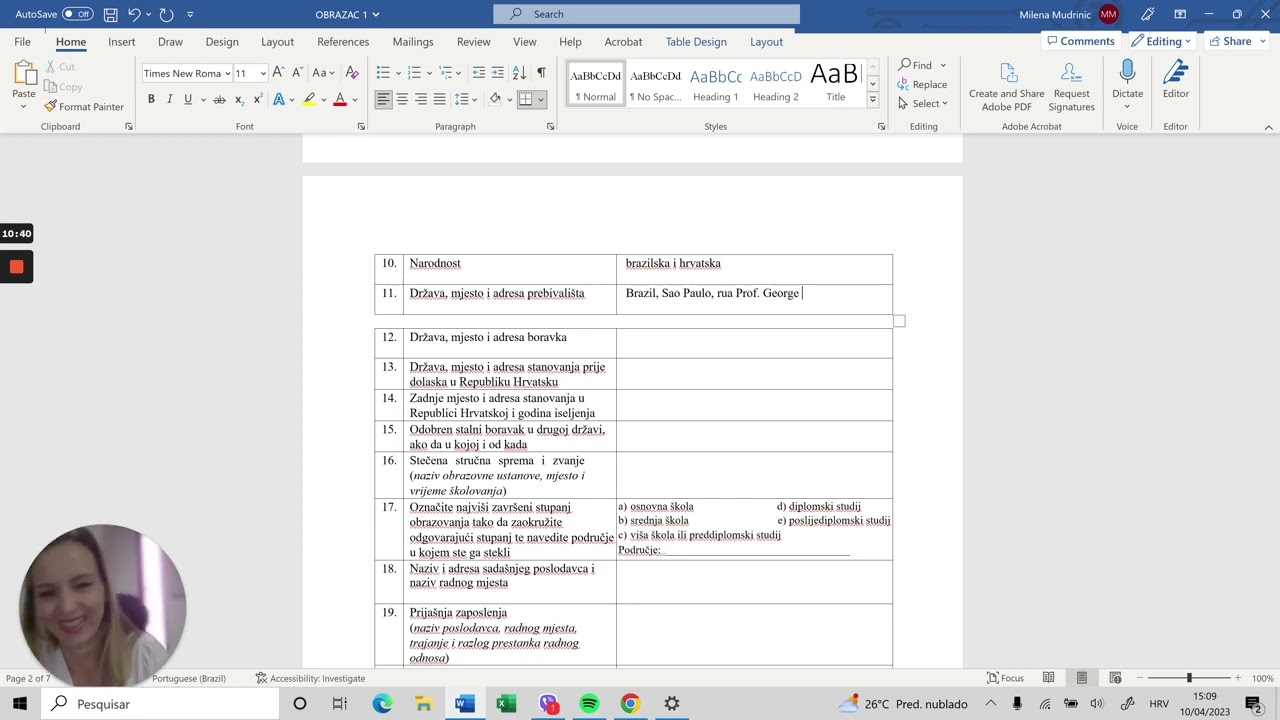This screenshot has height=720, width=1280.
Task: Start a bulleted list
Action: tap(382, 73)
